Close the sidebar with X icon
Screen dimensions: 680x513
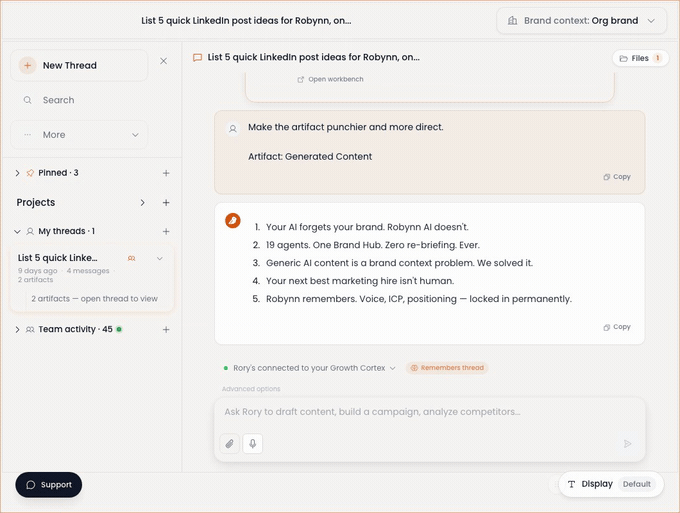tap(163, 61)
